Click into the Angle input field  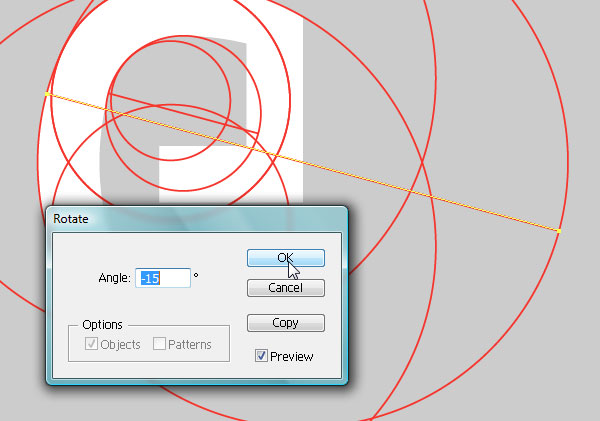point(163,278)
